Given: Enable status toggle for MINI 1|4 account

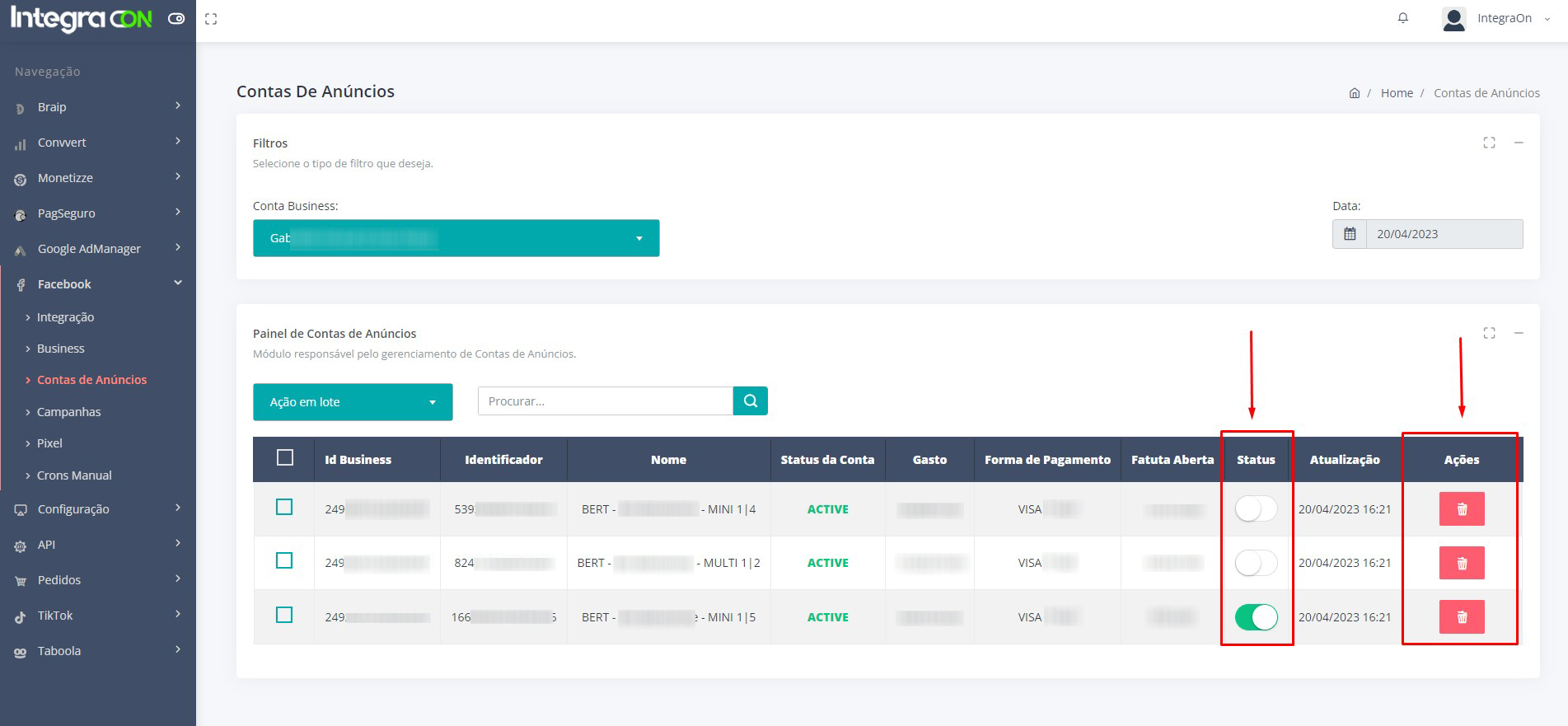Looking at the screenshot, I should click(x=1256, y=509).
